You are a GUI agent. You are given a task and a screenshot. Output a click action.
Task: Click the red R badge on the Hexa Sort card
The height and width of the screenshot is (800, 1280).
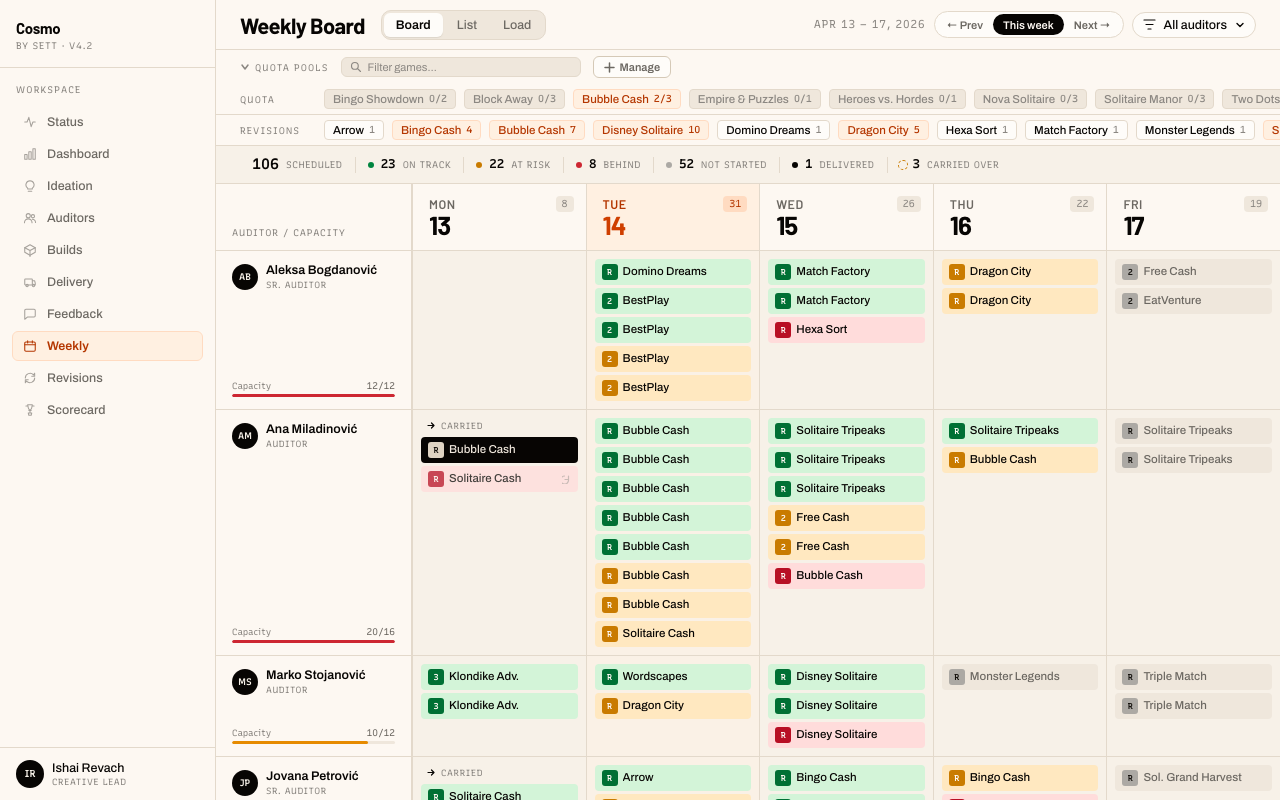(x=783, y=329)
